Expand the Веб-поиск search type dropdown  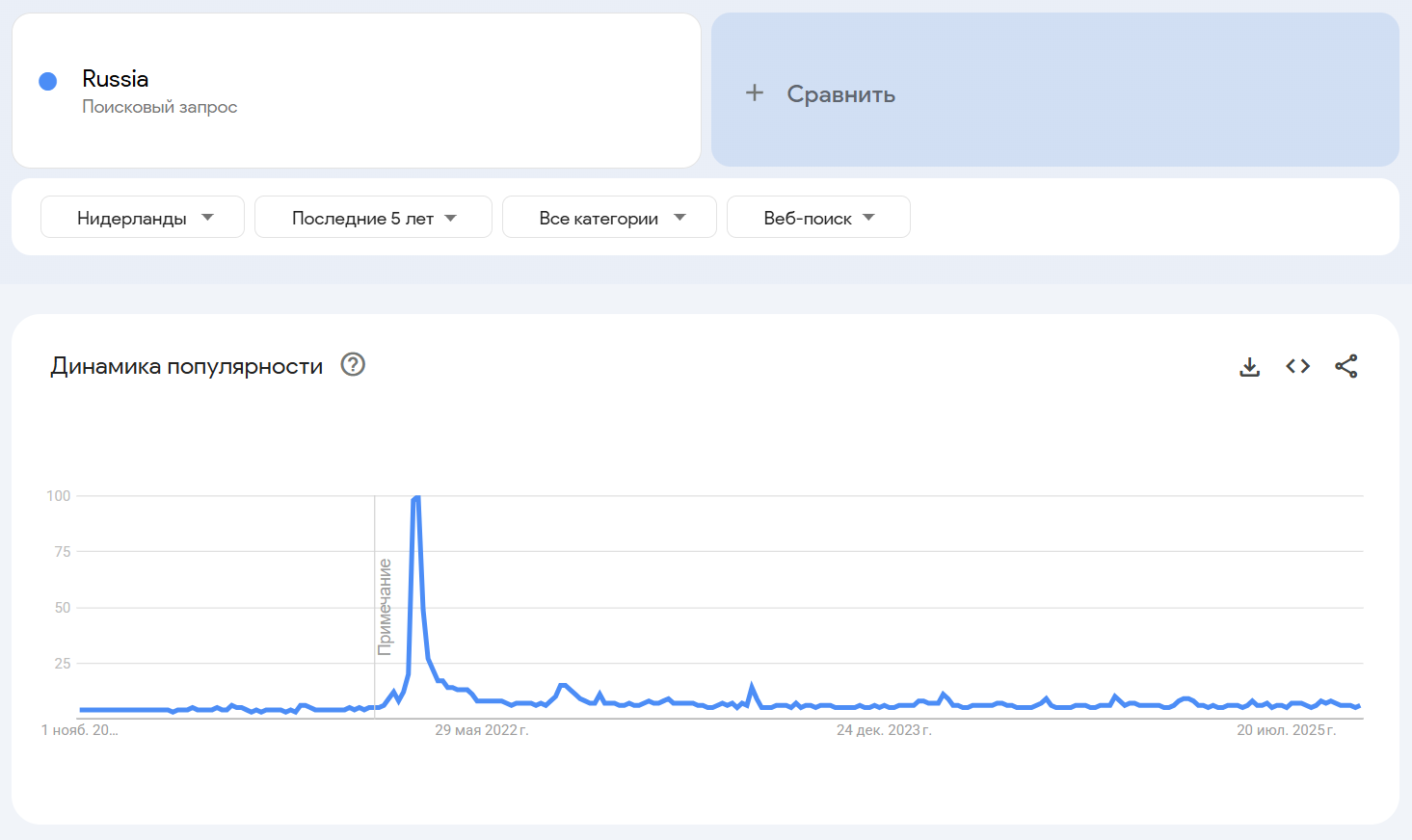[818, 218]
